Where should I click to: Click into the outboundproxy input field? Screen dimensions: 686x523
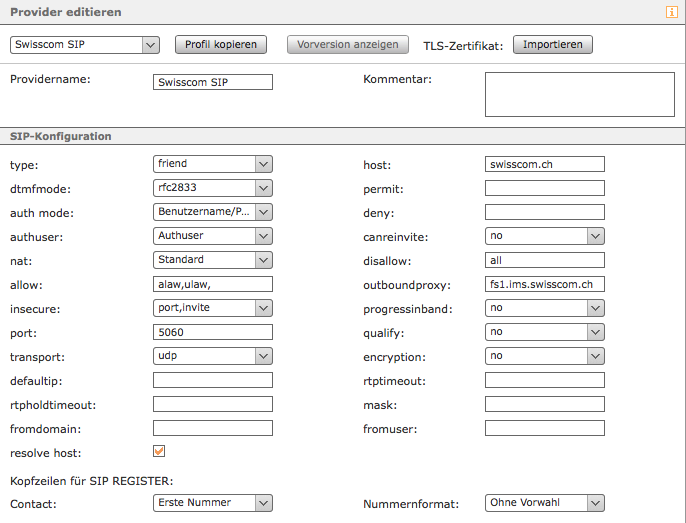tap(544, 284)
